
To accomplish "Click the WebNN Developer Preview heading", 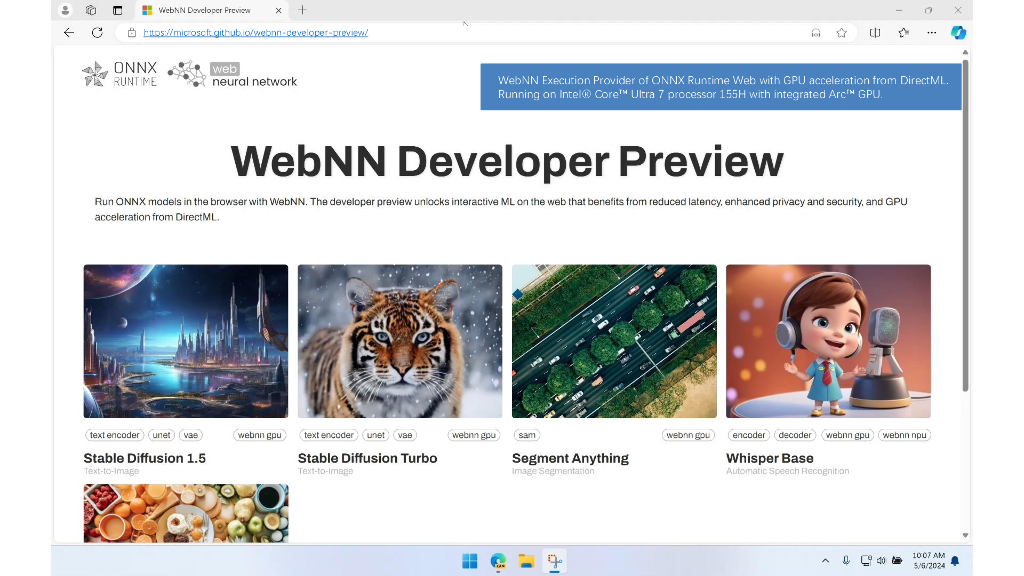I will pyautogui.click(x=507, y=161).
